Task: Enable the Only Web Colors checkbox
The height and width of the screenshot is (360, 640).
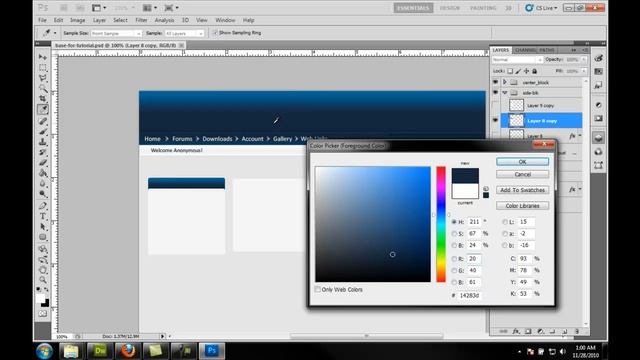Action: coord(318,289)
